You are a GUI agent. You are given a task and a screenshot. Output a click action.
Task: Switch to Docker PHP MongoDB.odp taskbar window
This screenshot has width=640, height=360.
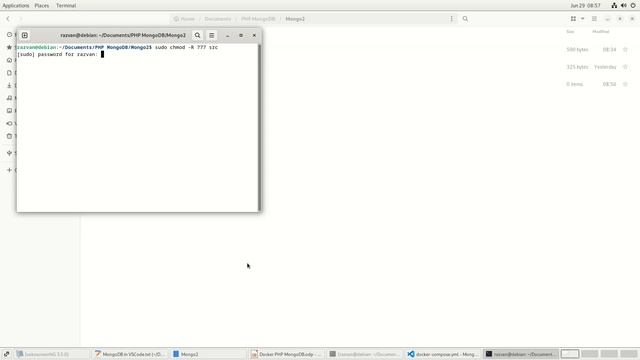coord(287,354)
